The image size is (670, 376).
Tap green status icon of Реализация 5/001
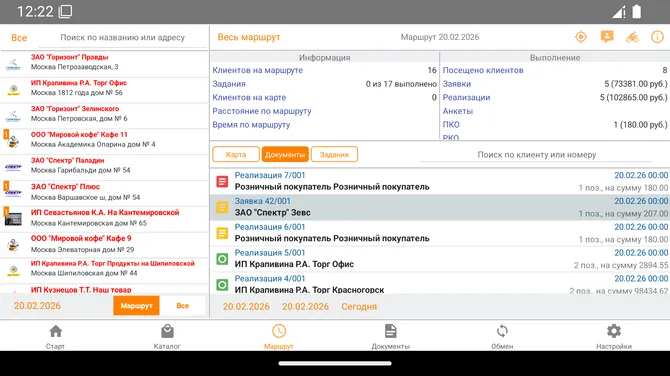point(222,259)
